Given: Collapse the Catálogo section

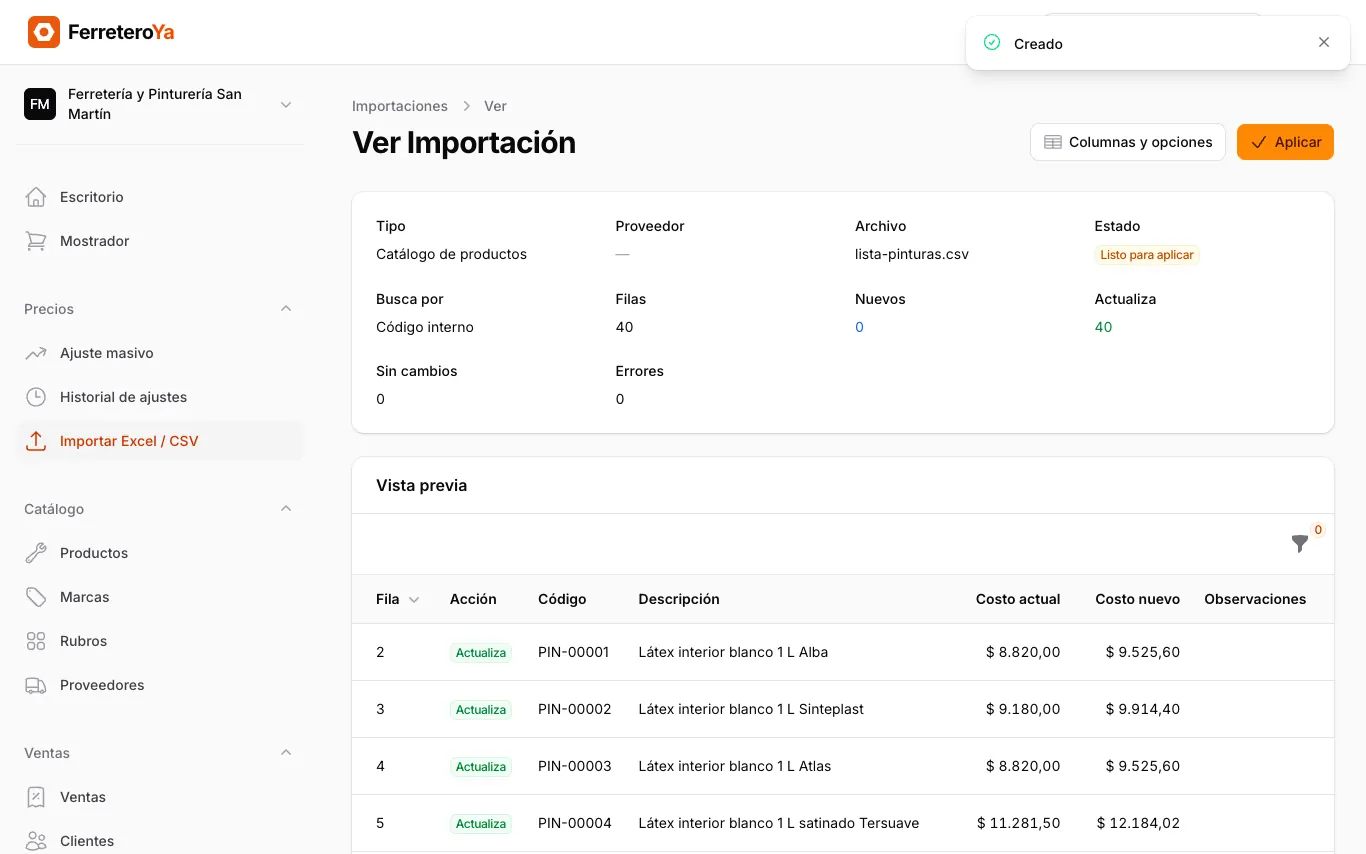Looking at the screenshot, I should [x=286, y=509].
